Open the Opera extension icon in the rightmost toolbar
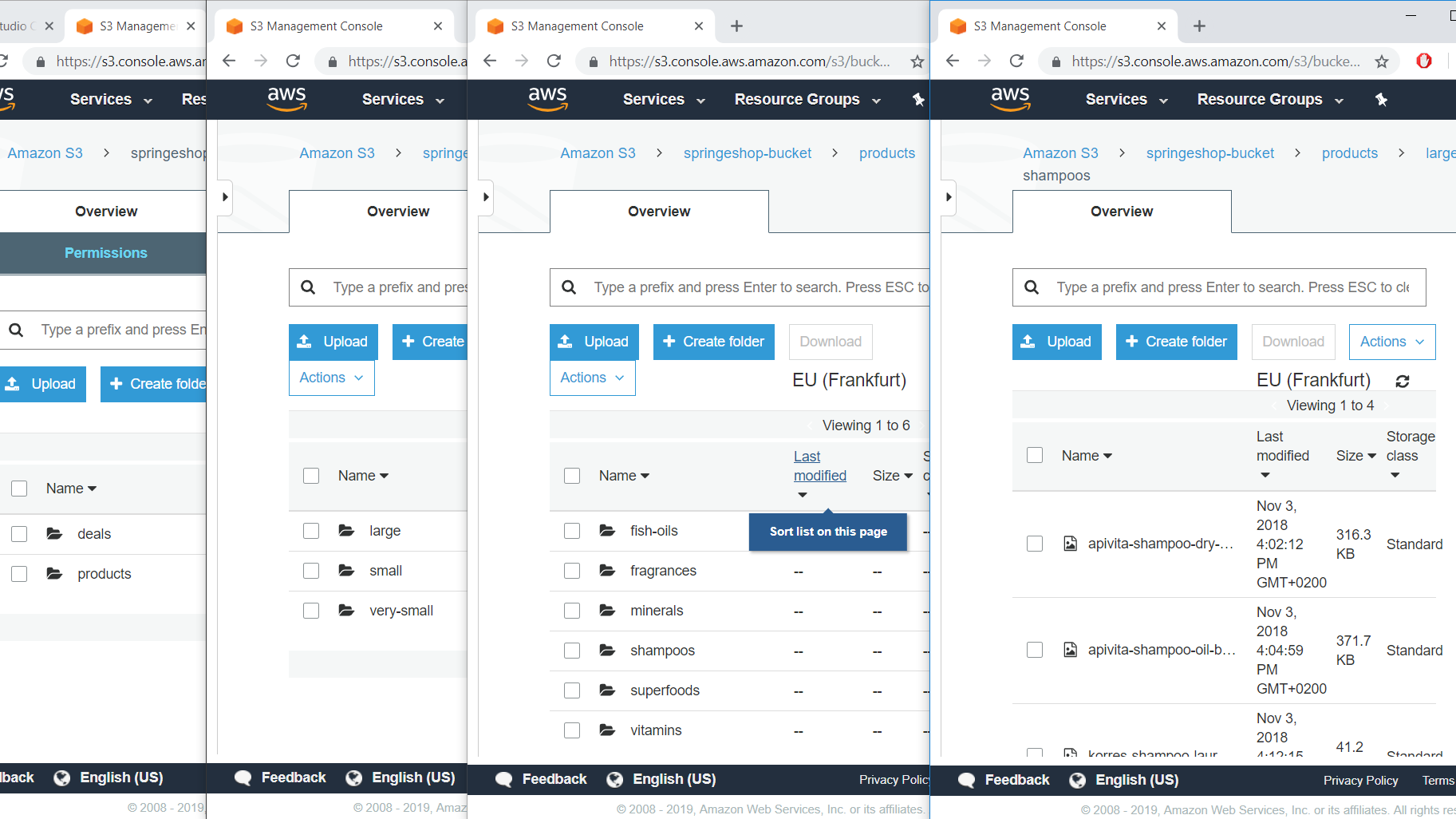The height and width of the screenshot is (819, 1456). click(1424, 61)
